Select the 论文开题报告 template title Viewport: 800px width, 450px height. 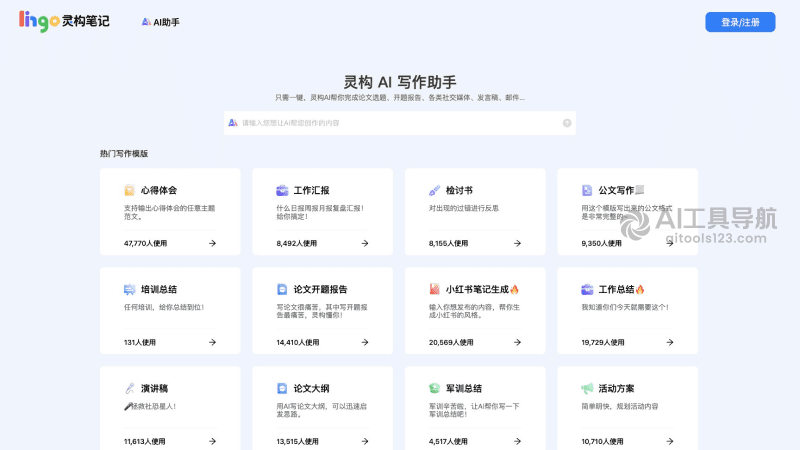pos(320,289)
